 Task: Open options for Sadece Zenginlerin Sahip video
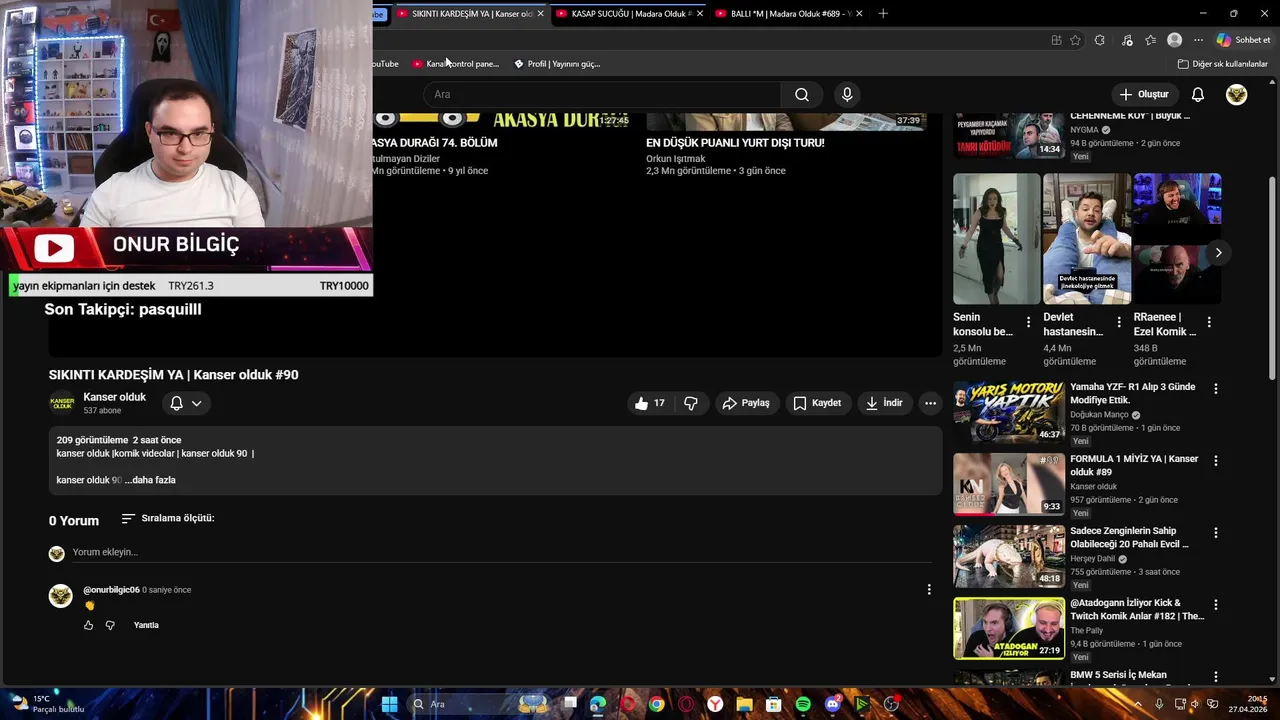(1216, 533)
